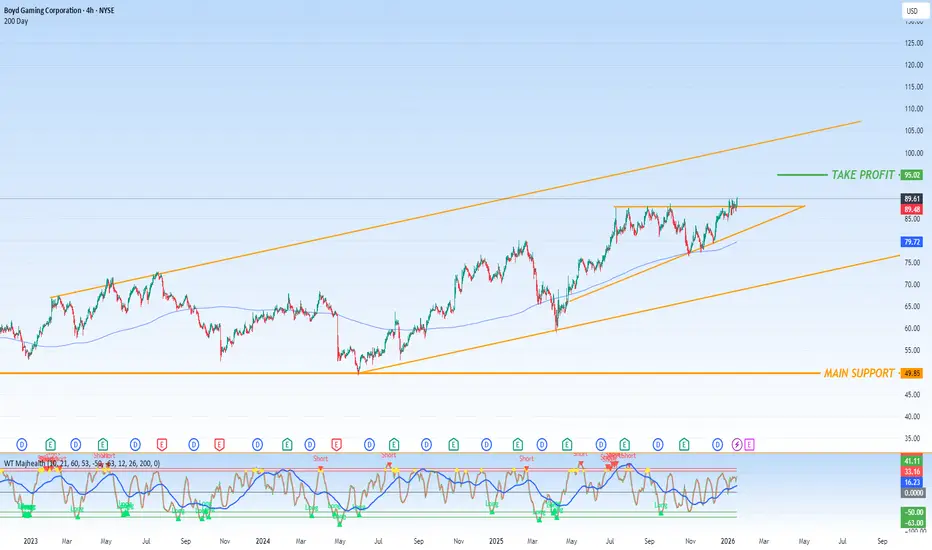
Task: Click the June 2025 dividend D marker
Action: point(601,444)
